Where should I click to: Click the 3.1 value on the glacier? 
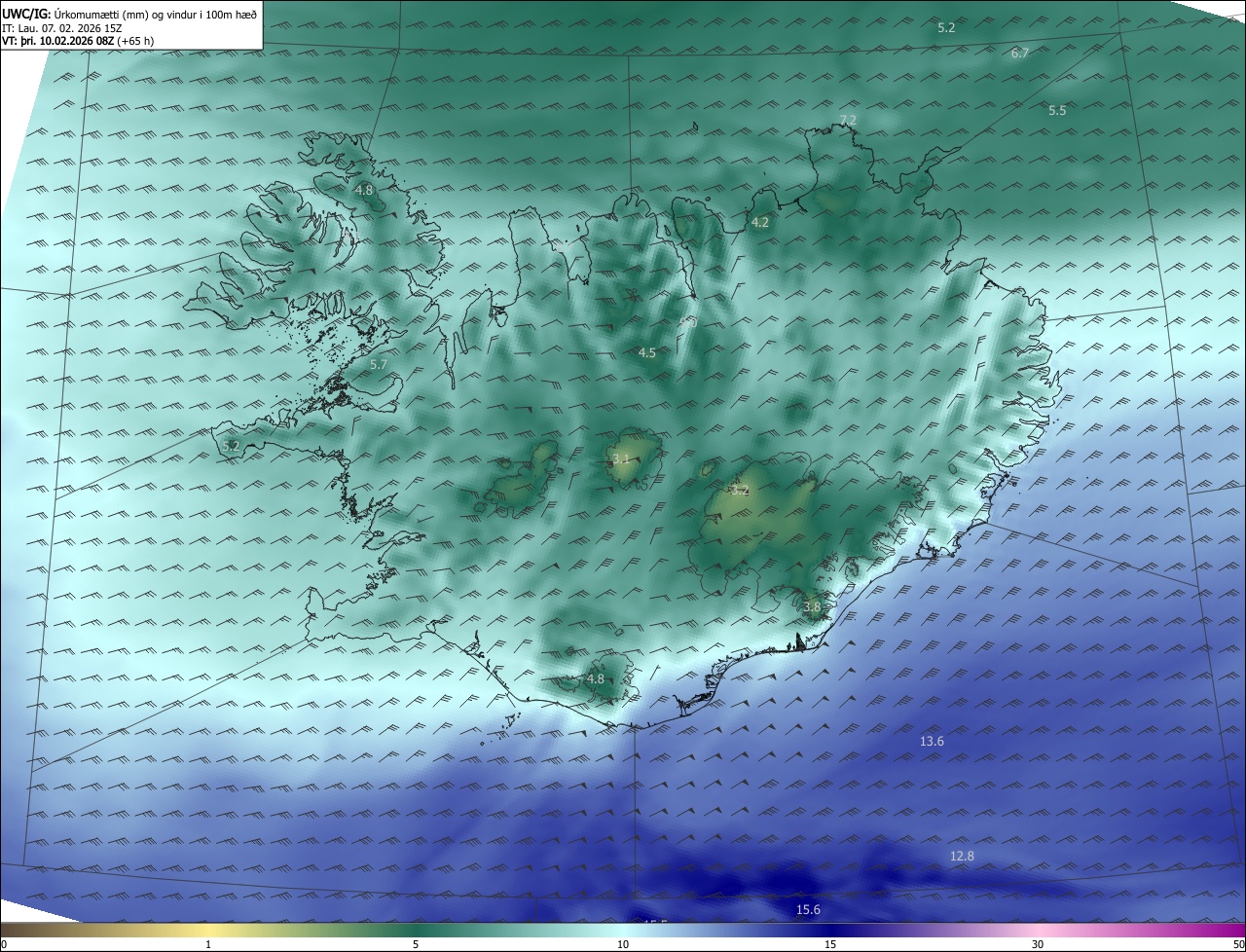pyautogui.click(x=621, y=458)
